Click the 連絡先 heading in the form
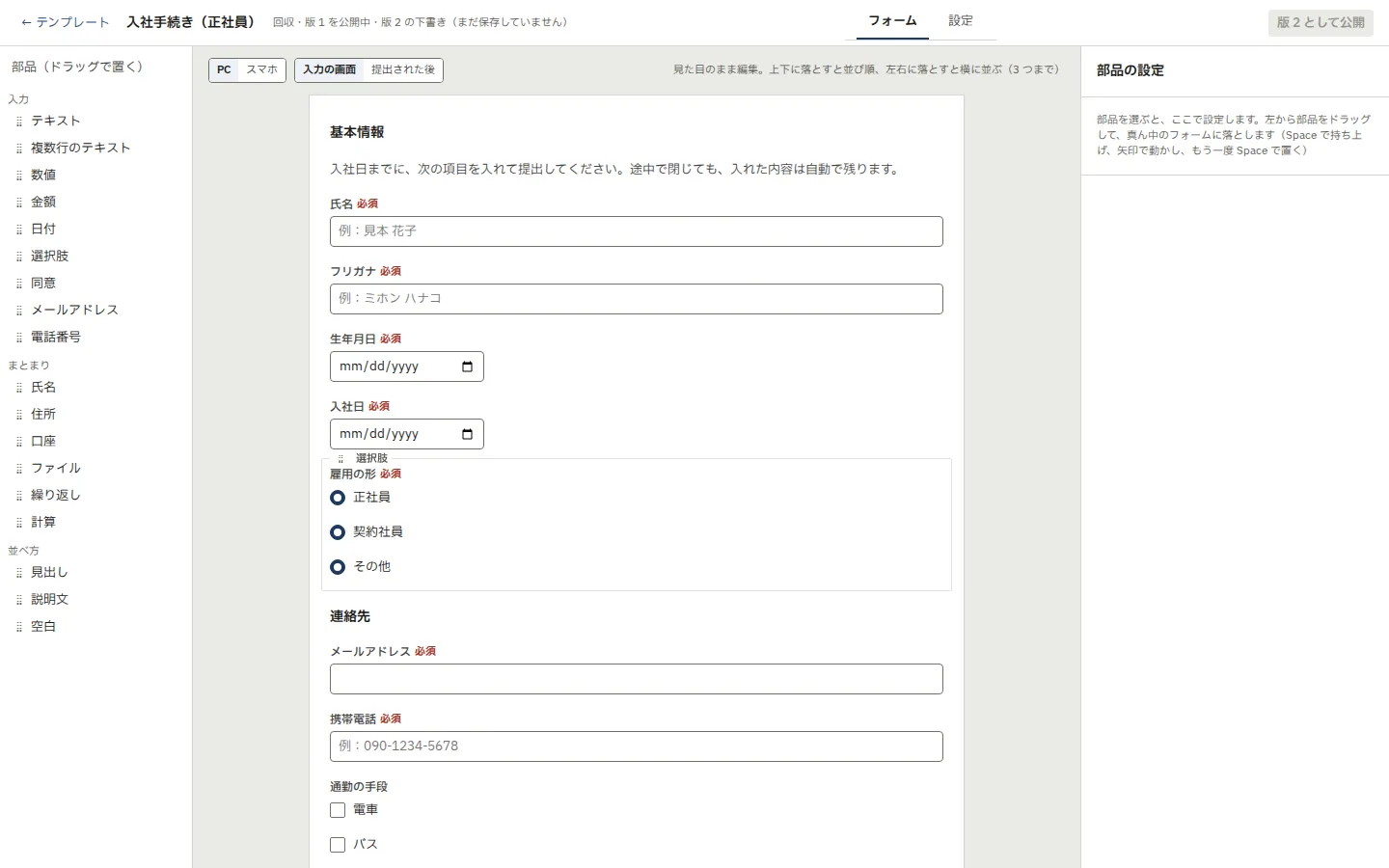The height and width of the screenshot is (868, 1389). click(x=350, y=616)
